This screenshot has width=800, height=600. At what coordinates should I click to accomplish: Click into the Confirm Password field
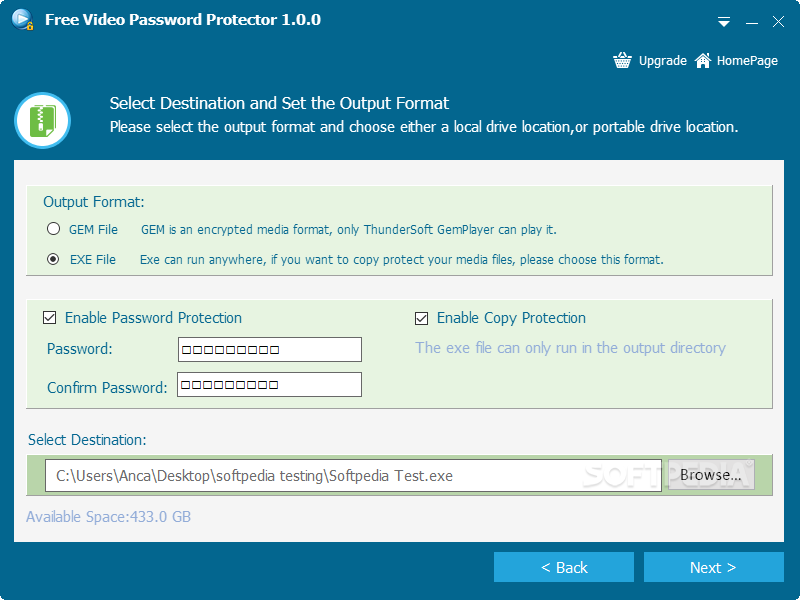[269, 384]
